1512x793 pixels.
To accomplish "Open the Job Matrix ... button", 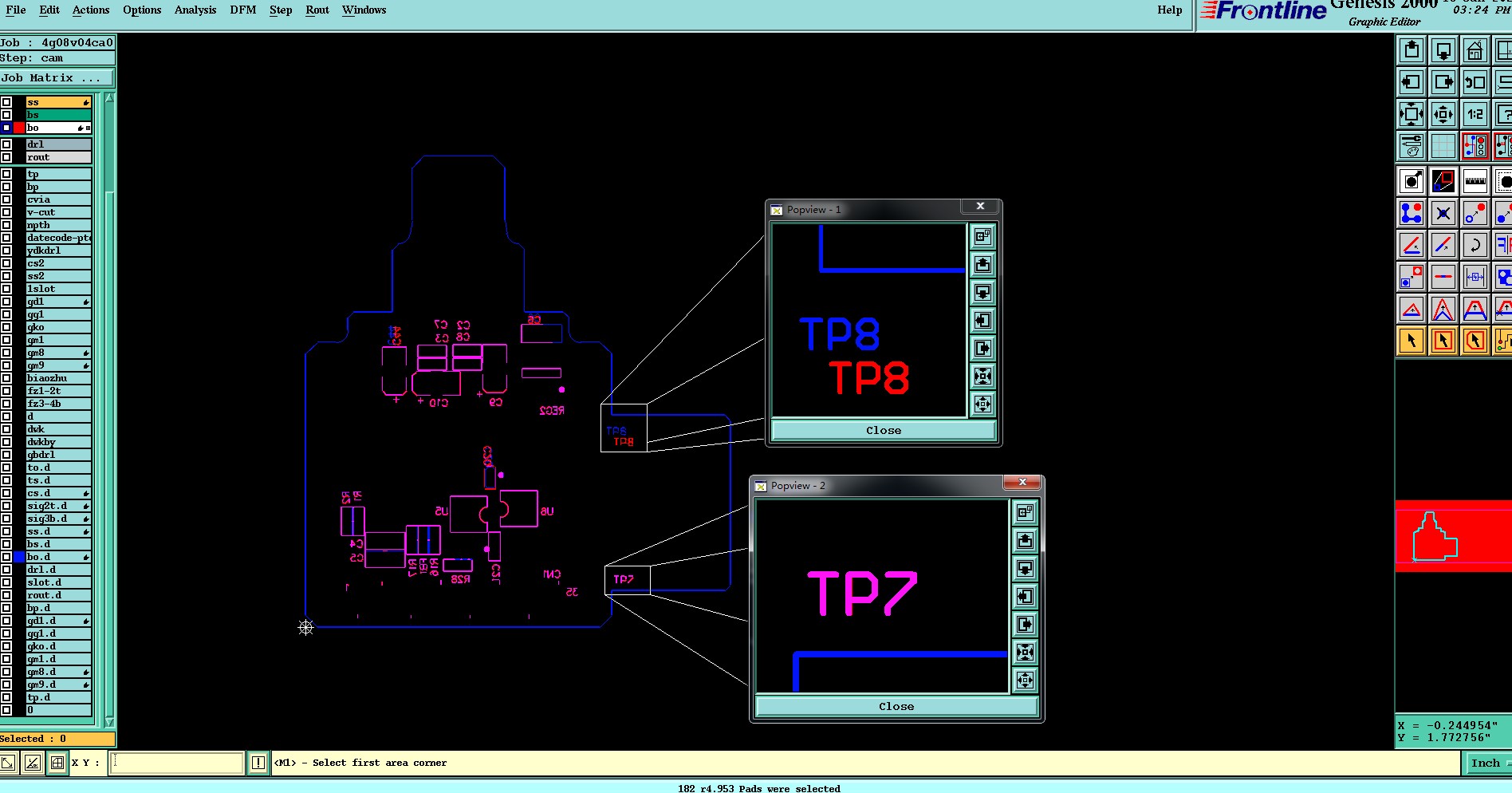I will 57,77.
